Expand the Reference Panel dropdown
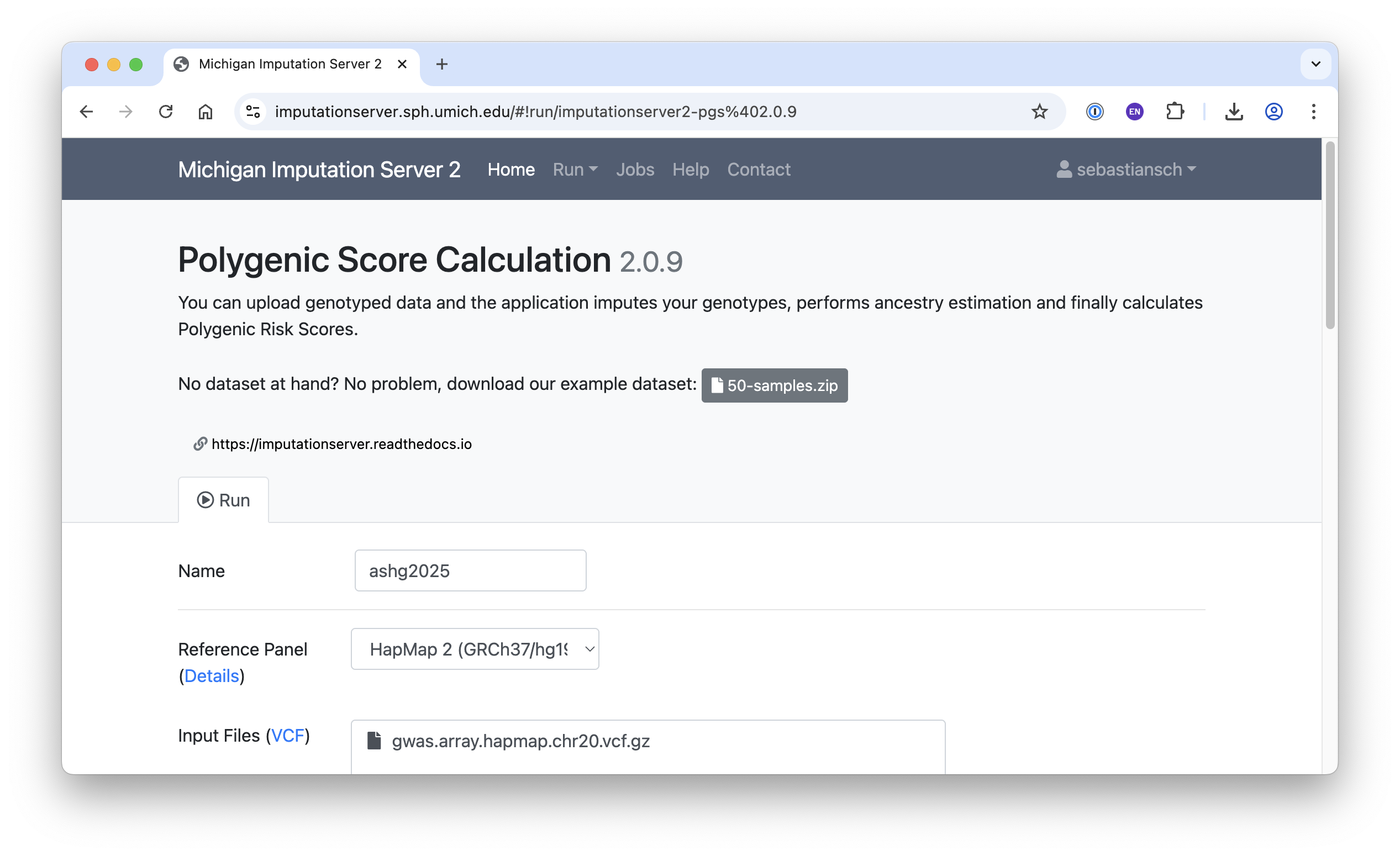Screen dimensions: 1400x856 pyautogui.click(x=475, y=649)
